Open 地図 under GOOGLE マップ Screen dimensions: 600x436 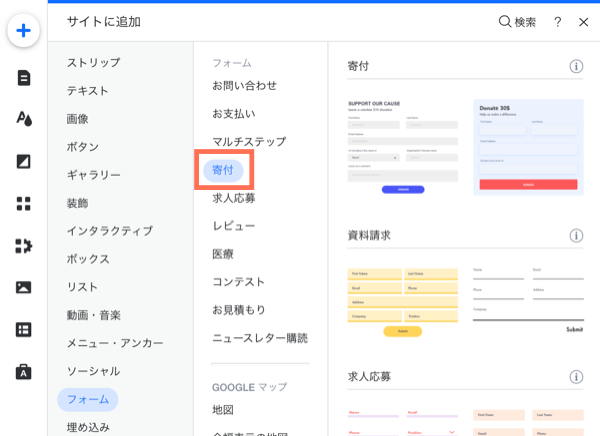223,410
